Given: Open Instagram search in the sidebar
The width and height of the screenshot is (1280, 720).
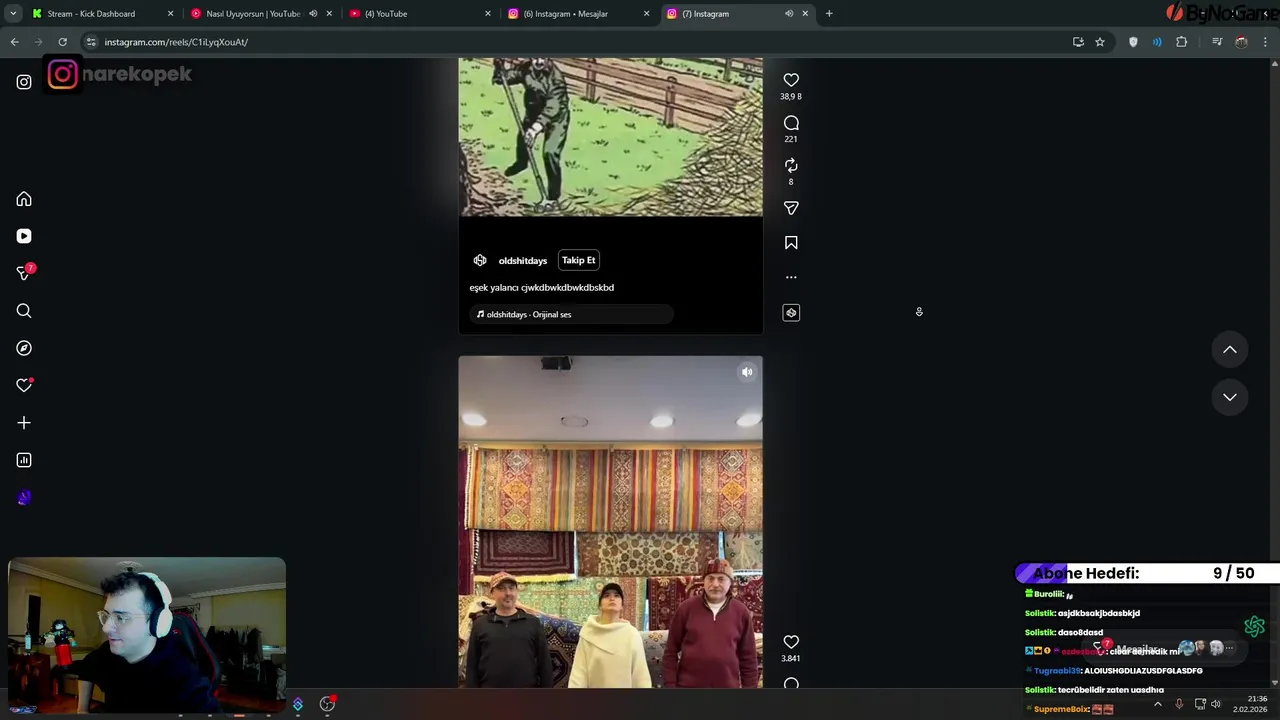Looking at the screenshot, I should (24, 311).
